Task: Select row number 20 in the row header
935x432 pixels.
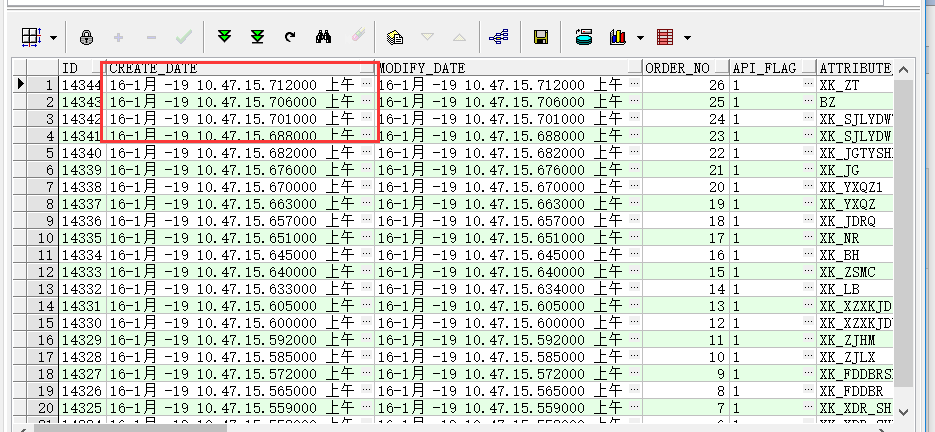Action: point(42,409)
